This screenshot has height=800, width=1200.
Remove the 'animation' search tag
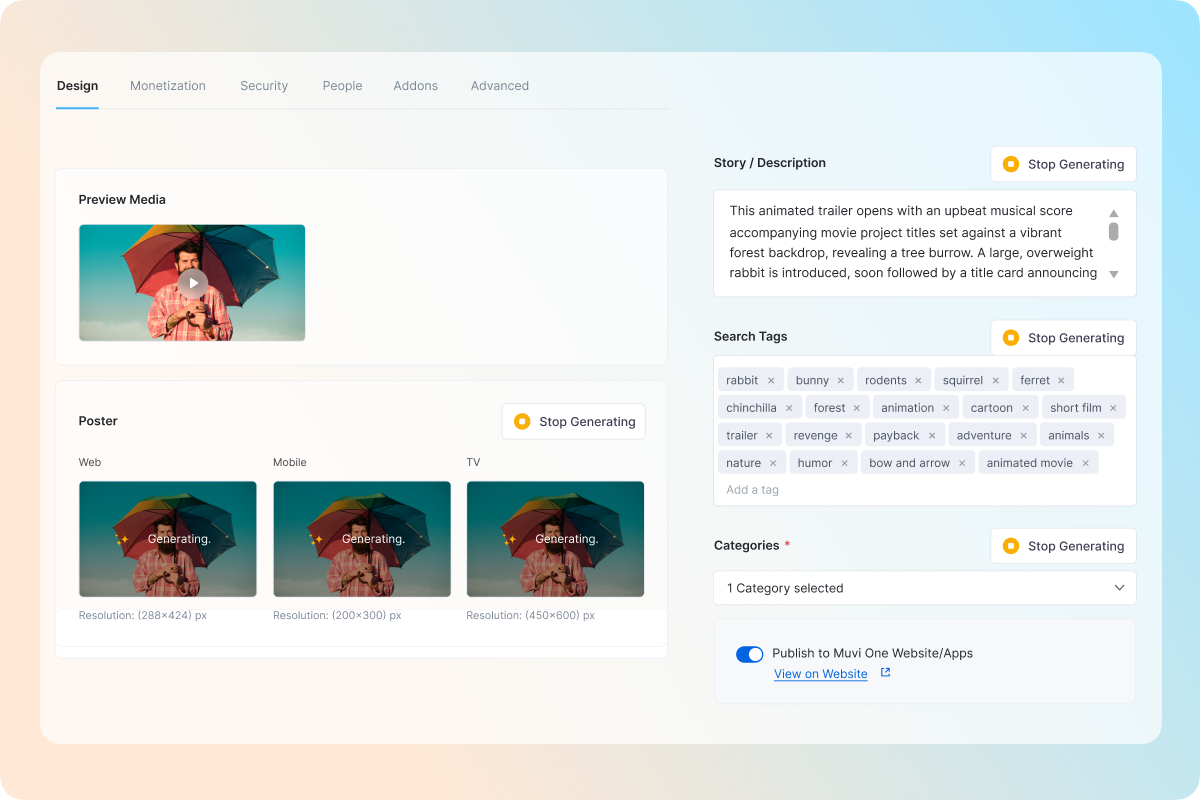pos(946,408)
